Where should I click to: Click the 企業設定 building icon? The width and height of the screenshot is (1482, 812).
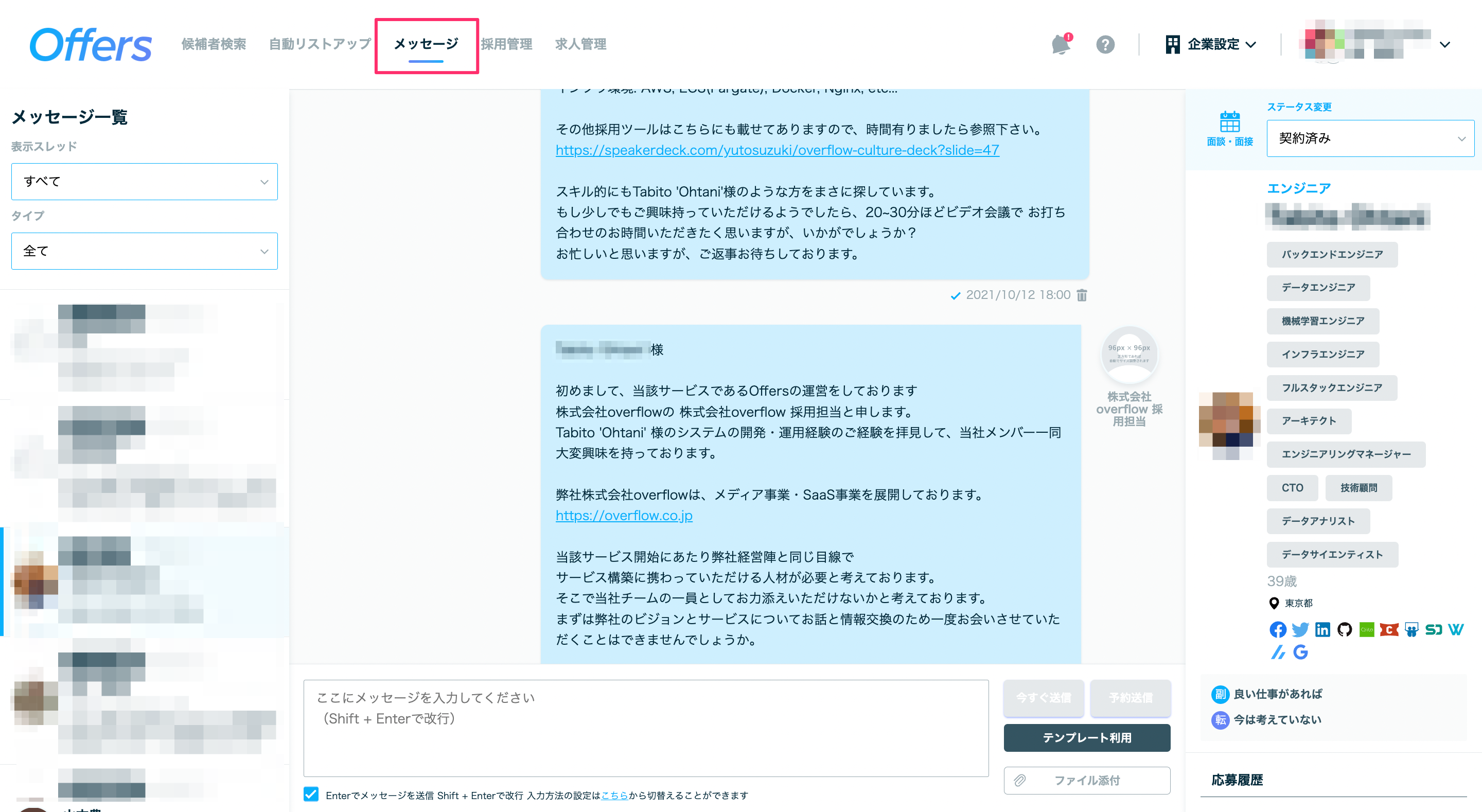(x=1172, y=44)
